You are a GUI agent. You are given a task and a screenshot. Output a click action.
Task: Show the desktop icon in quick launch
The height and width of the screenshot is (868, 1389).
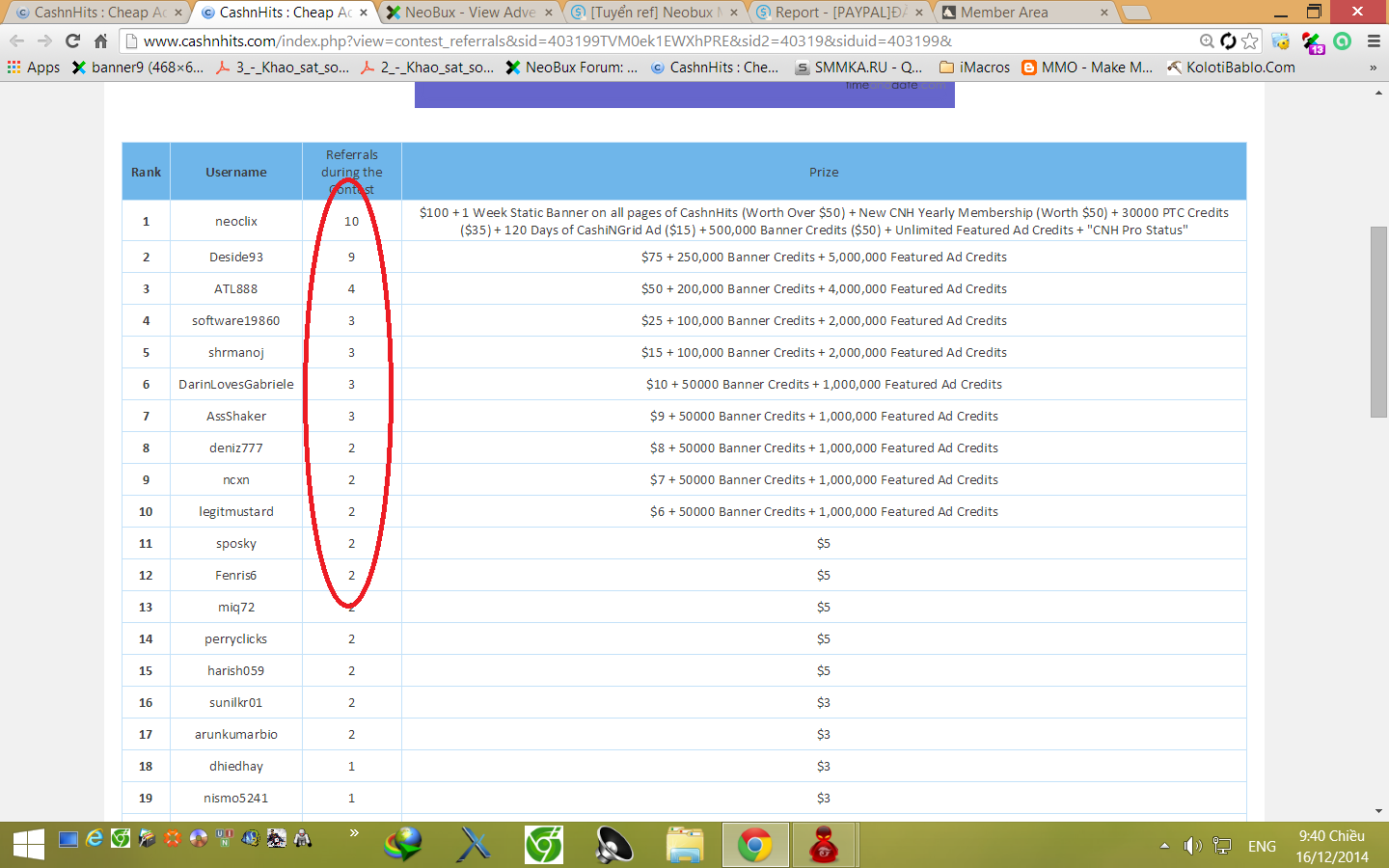(x=68, y=838)
